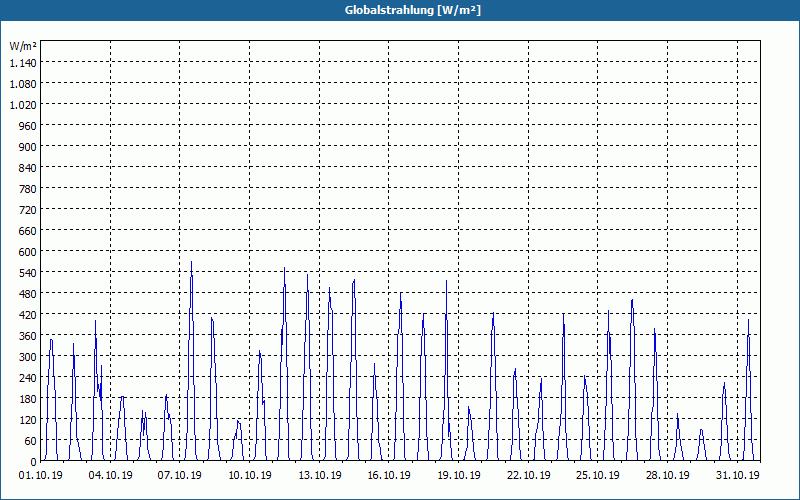
Task: Click the 180 y-axis value
Action: pyautogui.click(x=28, y=398)
